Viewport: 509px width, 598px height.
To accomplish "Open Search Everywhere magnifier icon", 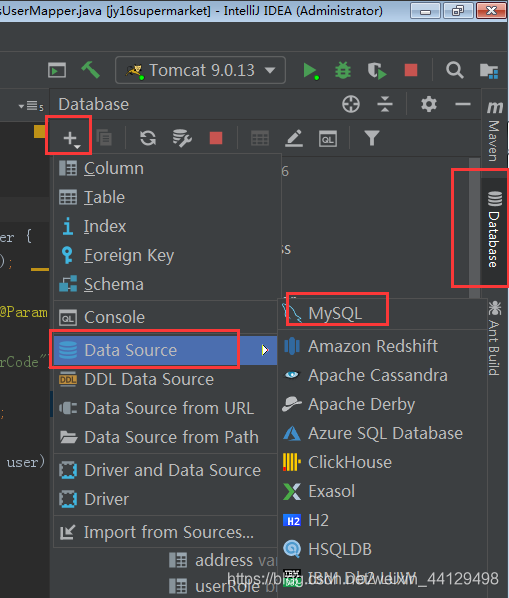I will click(454, 70).
